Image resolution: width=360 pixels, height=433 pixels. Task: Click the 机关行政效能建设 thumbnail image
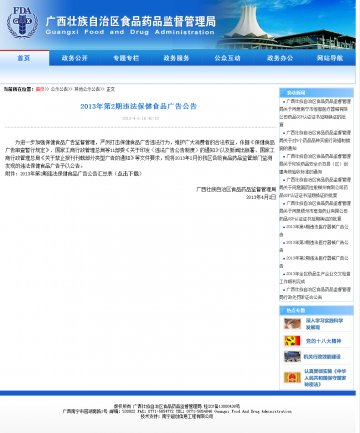(292, 356)
